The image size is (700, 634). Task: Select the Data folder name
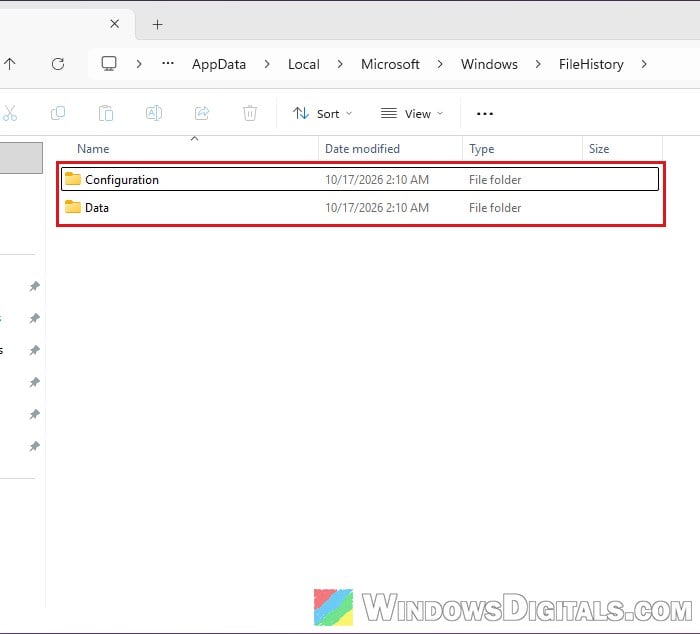tap(97, 208)
